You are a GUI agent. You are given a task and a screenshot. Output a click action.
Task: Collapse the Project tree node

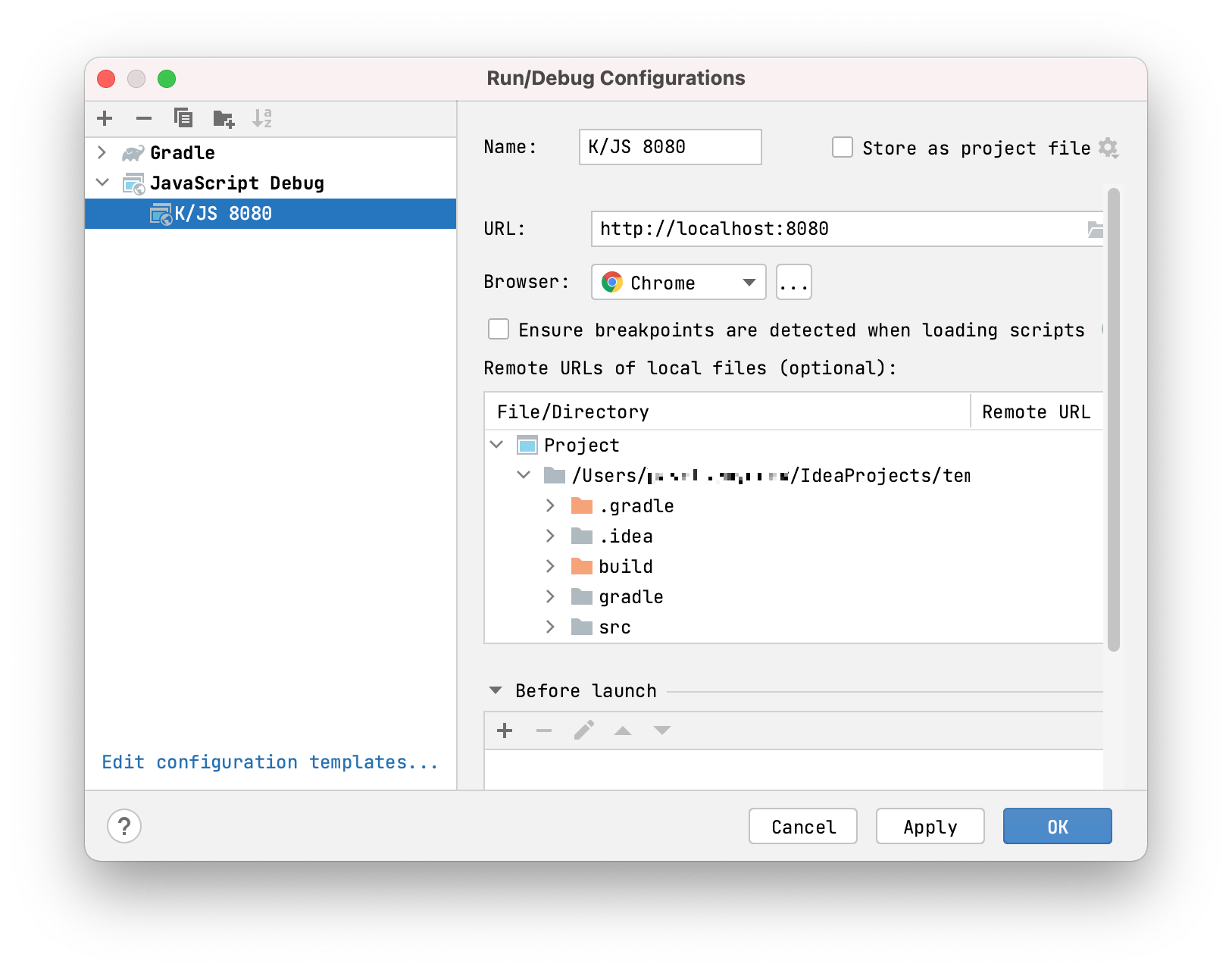(497, 445)
